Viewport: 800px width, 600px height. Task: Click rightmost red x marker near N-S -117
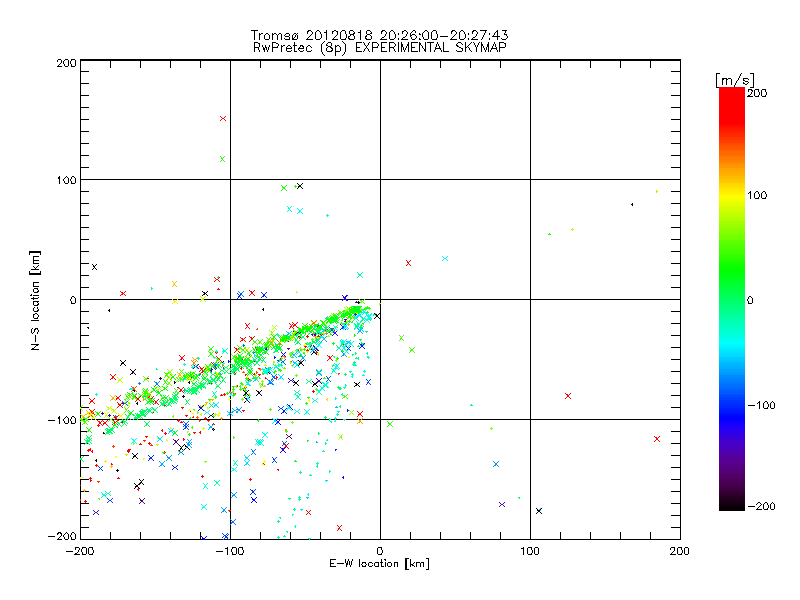point(657,439)
